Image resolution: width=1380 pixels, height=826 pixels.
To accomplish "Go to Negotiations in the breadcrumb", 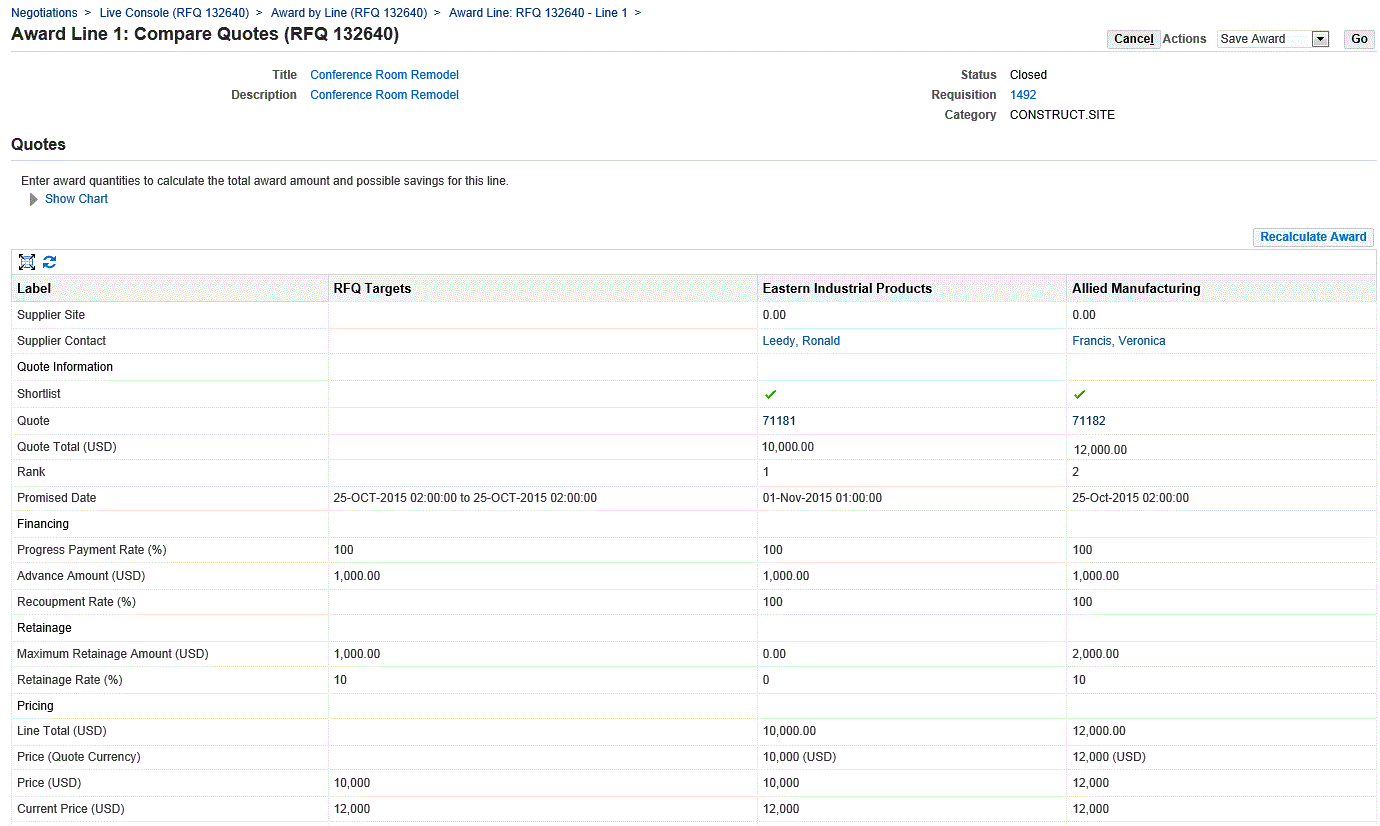I will 44,13.
